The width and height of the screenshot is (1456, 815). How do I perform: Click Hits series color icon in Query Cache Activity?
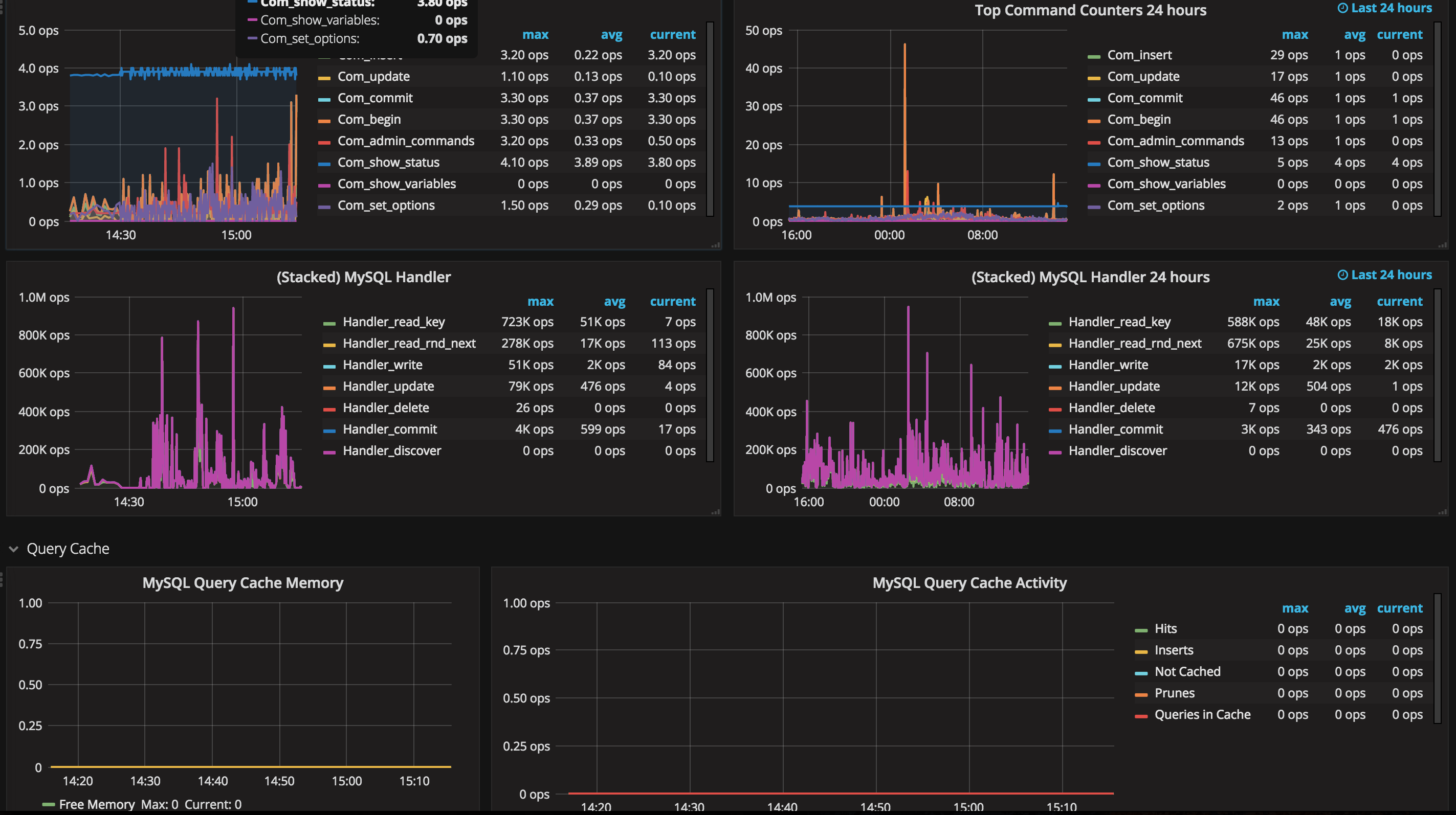[1141, 630]
